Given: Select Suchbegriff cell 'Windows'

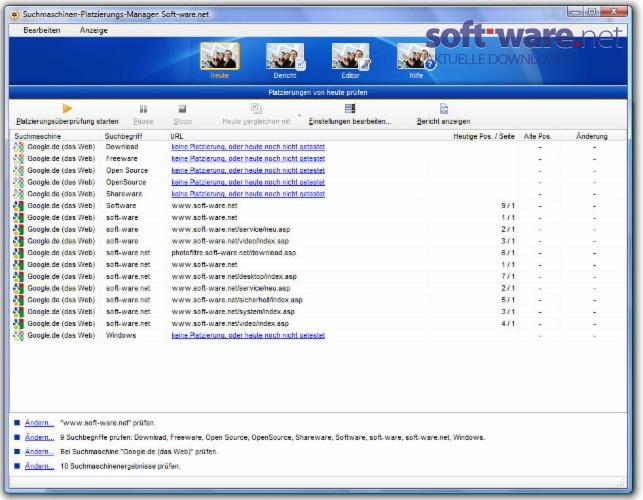Looking at the screenshot, I should click(x=121, y=336).
